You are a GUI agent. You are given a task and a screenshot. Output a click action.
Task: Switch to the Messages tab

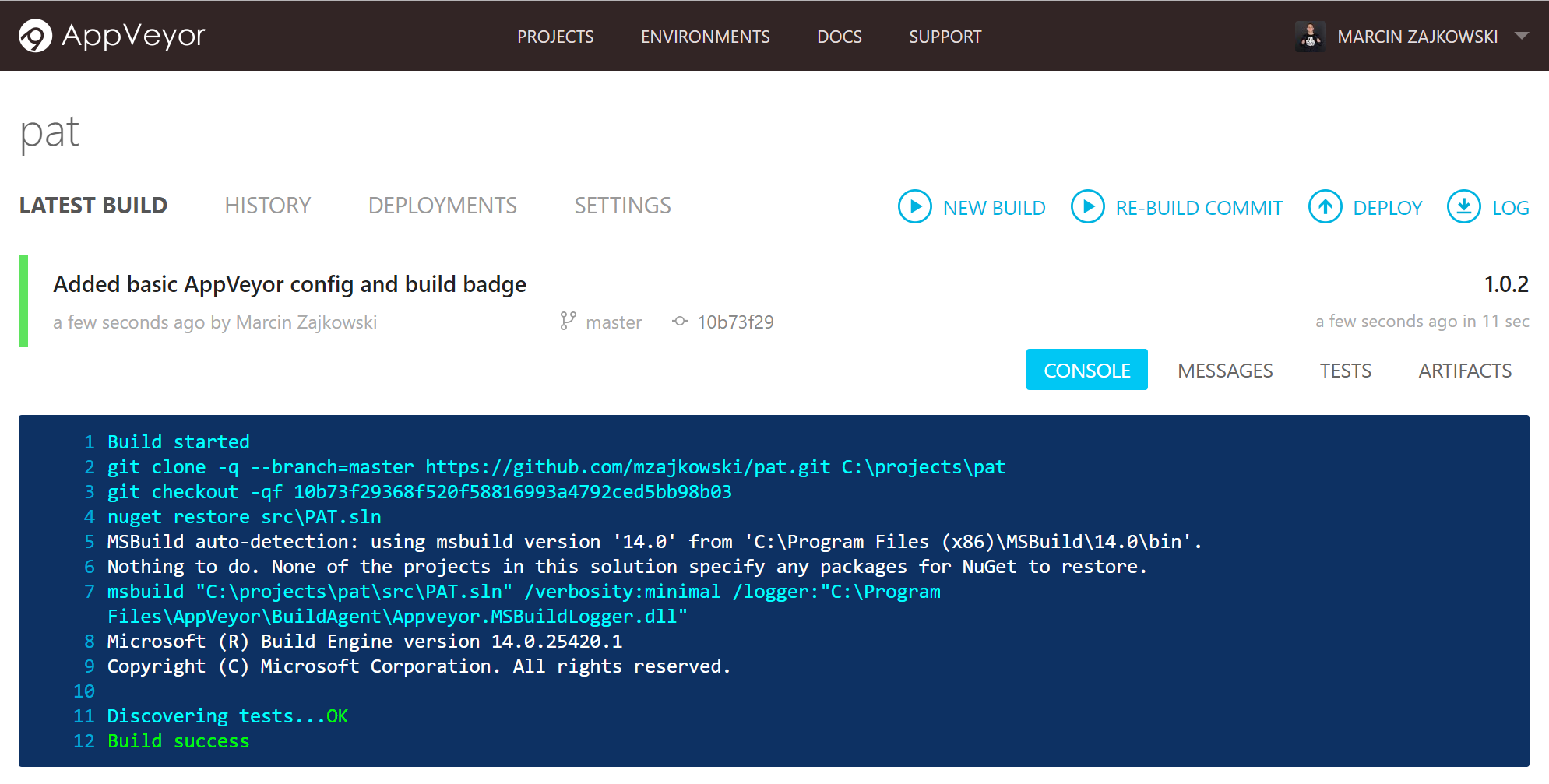(x=1225, y=371)
